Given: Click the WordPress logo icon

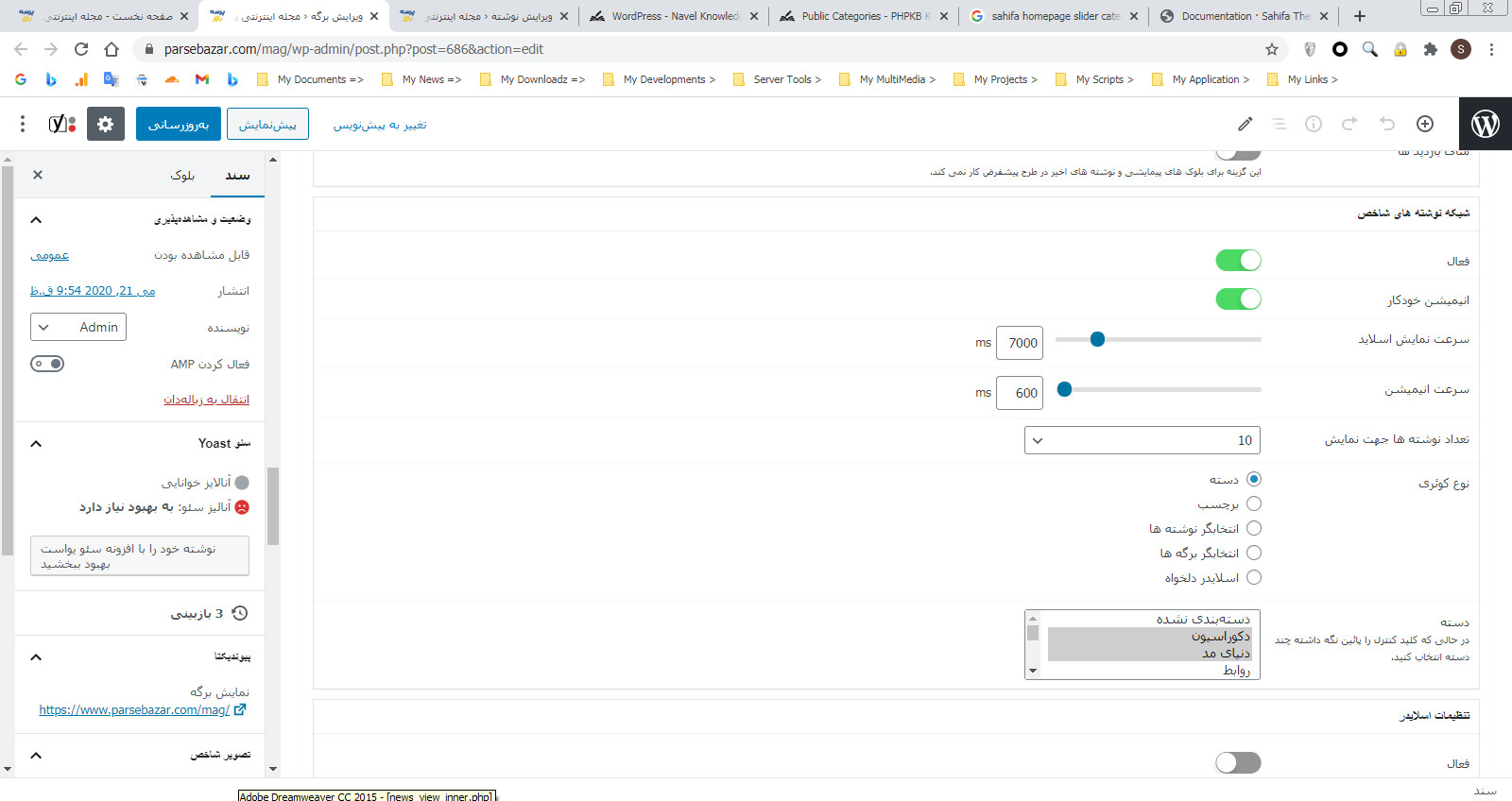Looking at the screenshot, I should click(1485, 124).
